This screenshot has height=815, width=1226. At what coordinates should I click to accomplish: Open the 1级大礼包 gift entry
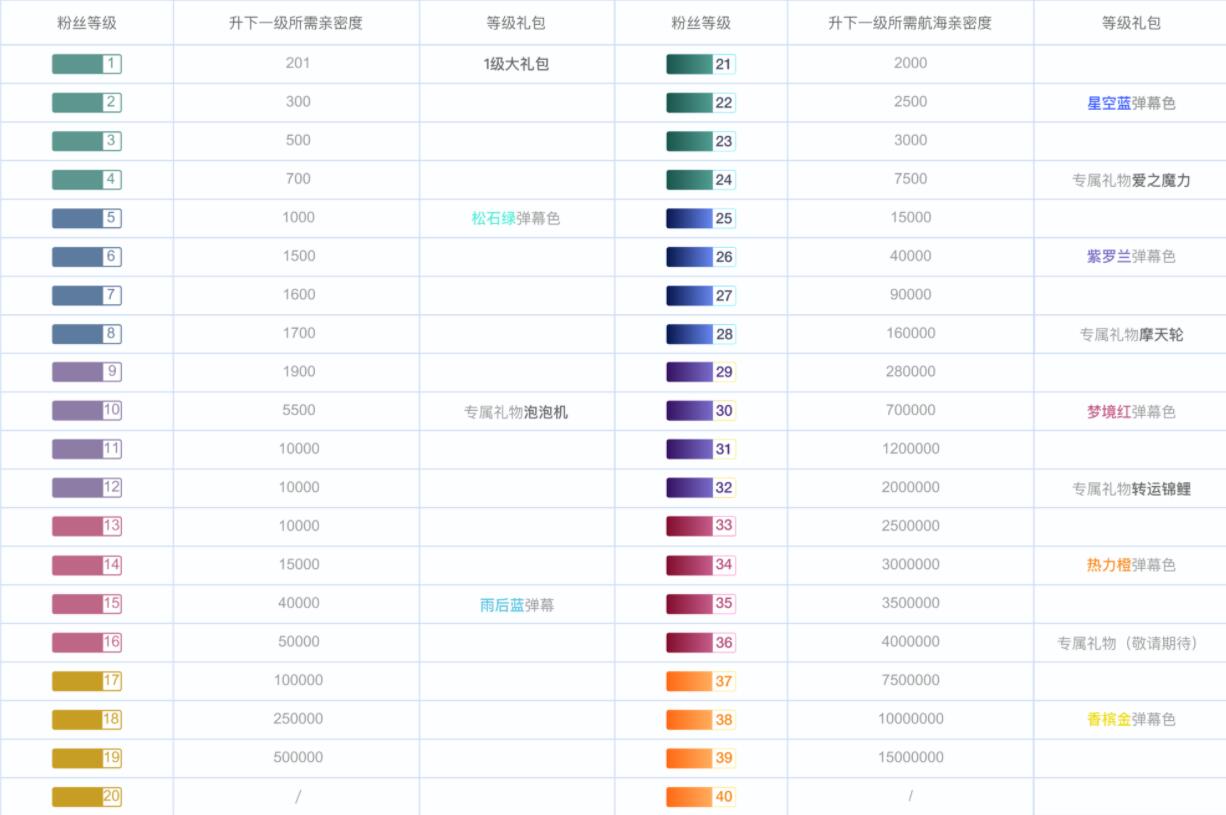point(517,63)
